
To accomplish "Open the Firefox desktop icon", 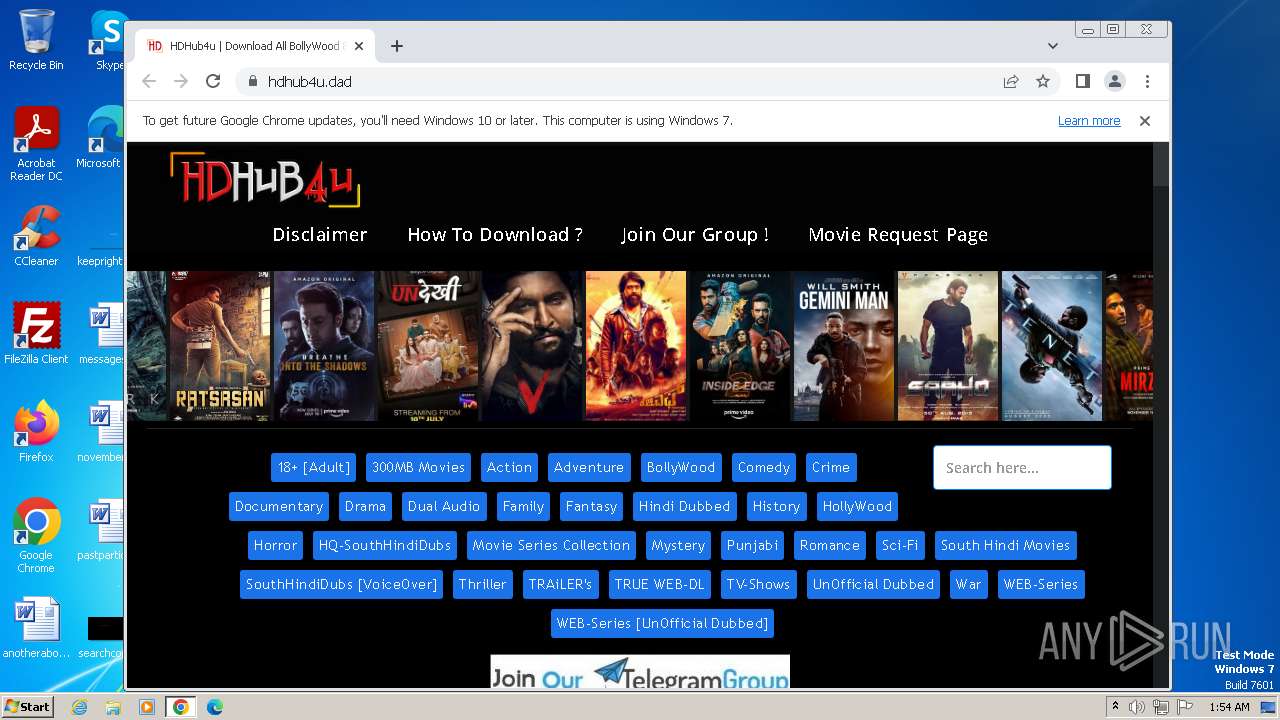I will 36,432.
